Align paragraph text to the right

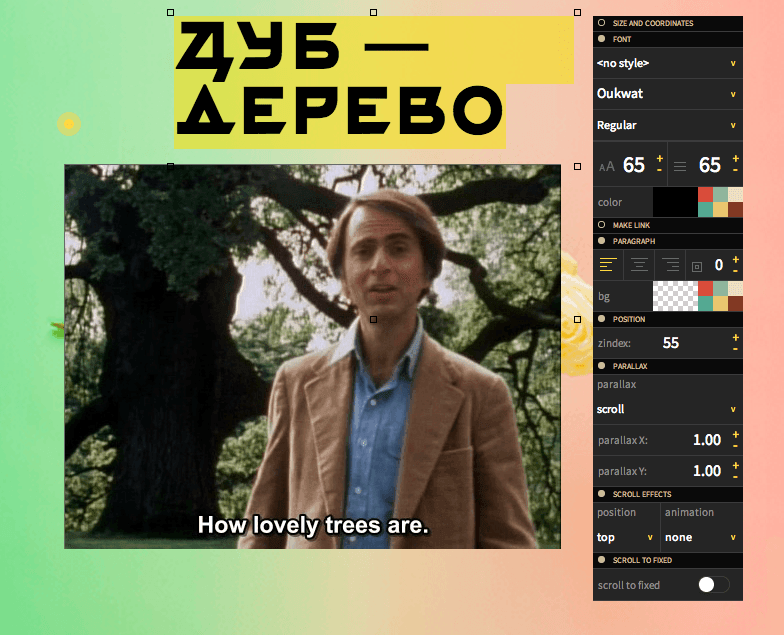pyautogui.click(x=670, y=264)
